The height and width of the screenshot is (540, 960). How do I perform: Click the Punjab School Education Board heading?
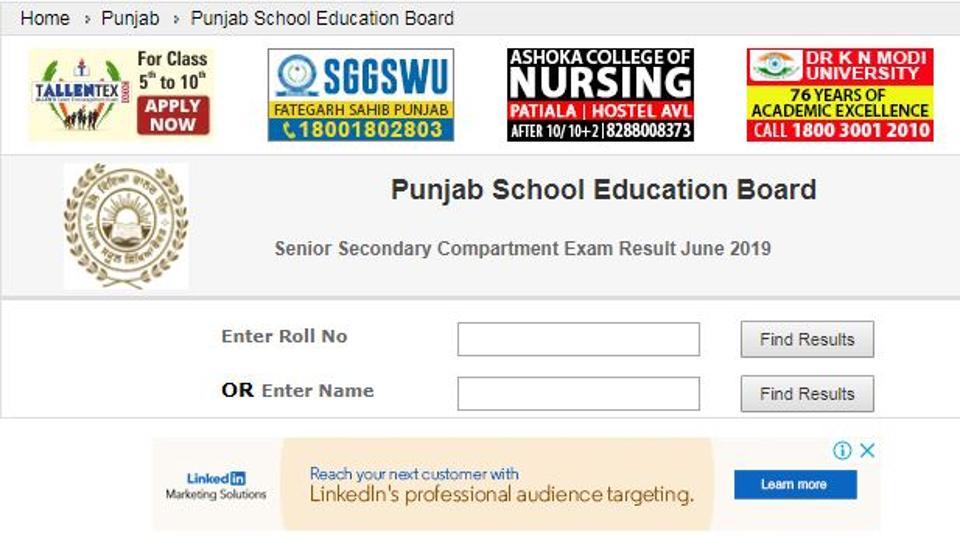point(603,190)
